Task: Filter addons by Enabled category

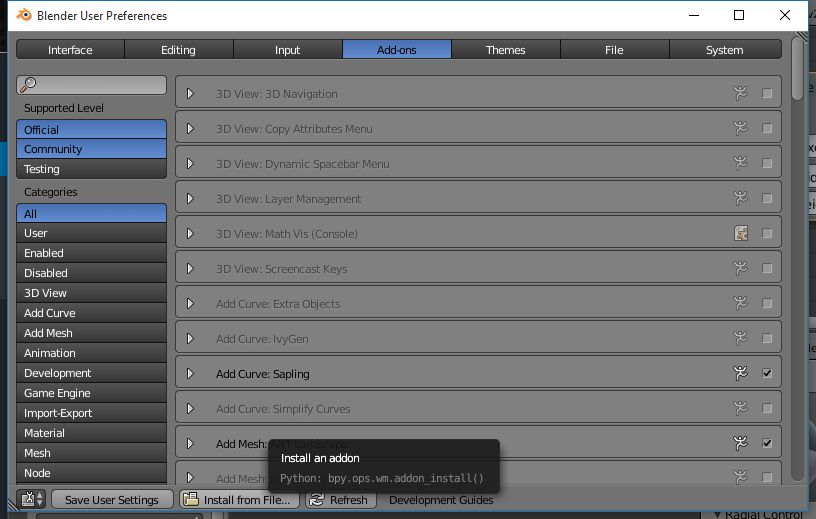Action: point(92,253)
